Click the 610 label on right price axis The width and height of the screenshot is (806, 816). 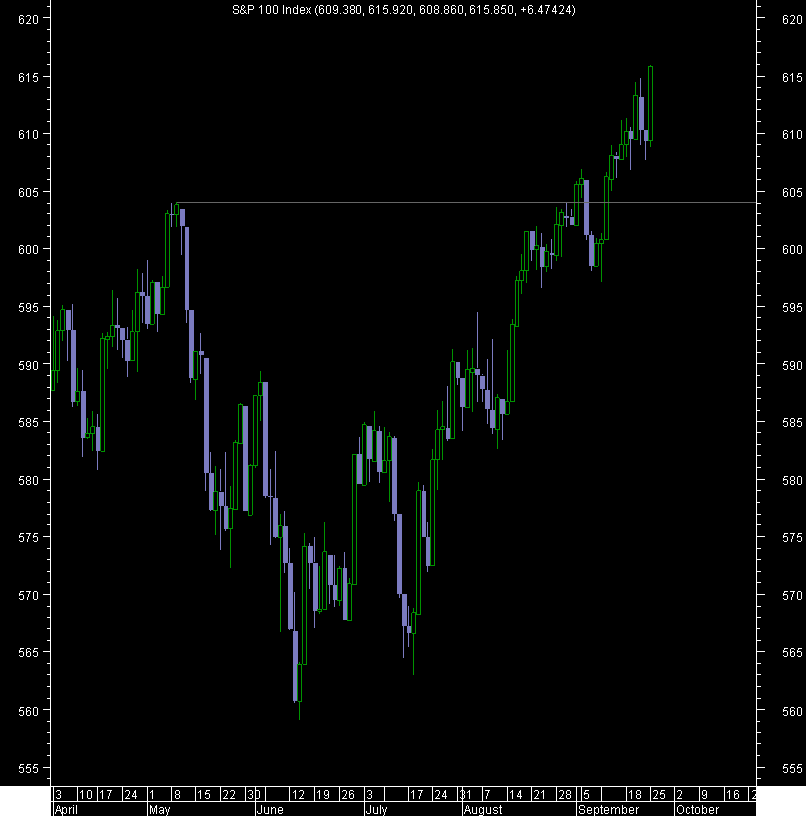792,135
